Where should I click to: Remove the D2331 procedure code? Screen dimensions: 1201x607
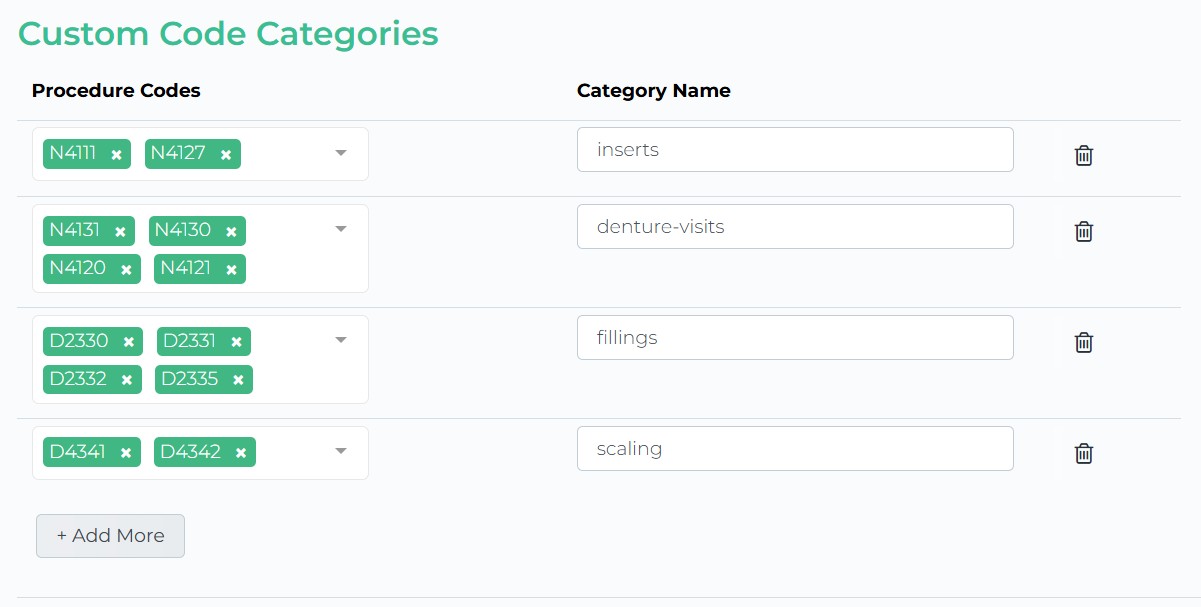click(x=236, y=342)
